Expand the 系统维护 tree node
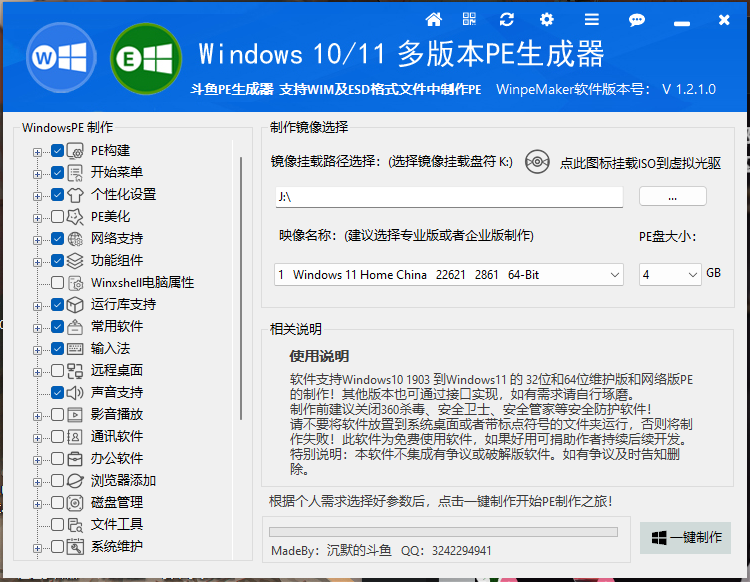The image size is (750, 582). click(37, 548)
